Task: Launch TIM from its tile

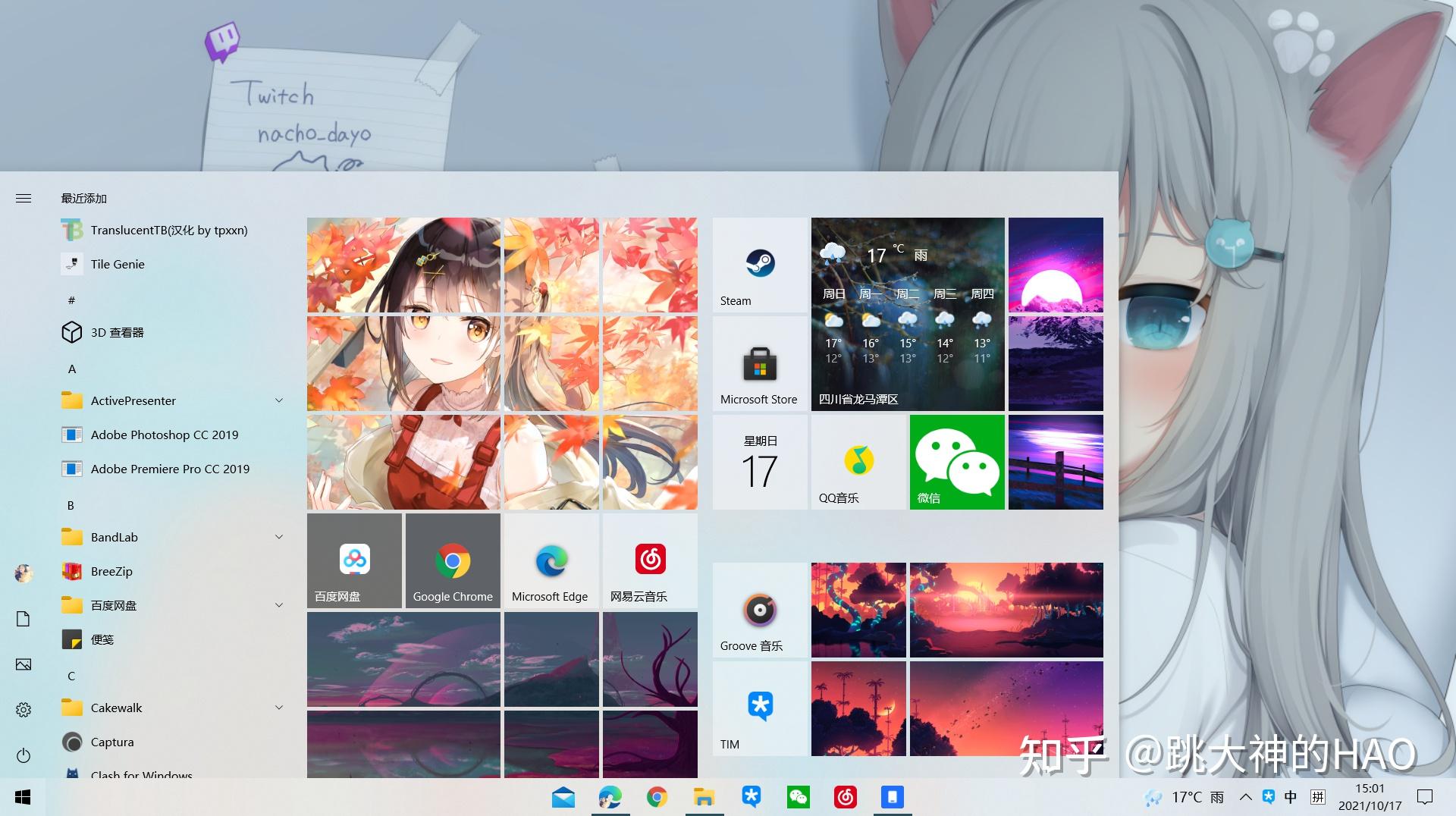Action: tap(759, 708)
